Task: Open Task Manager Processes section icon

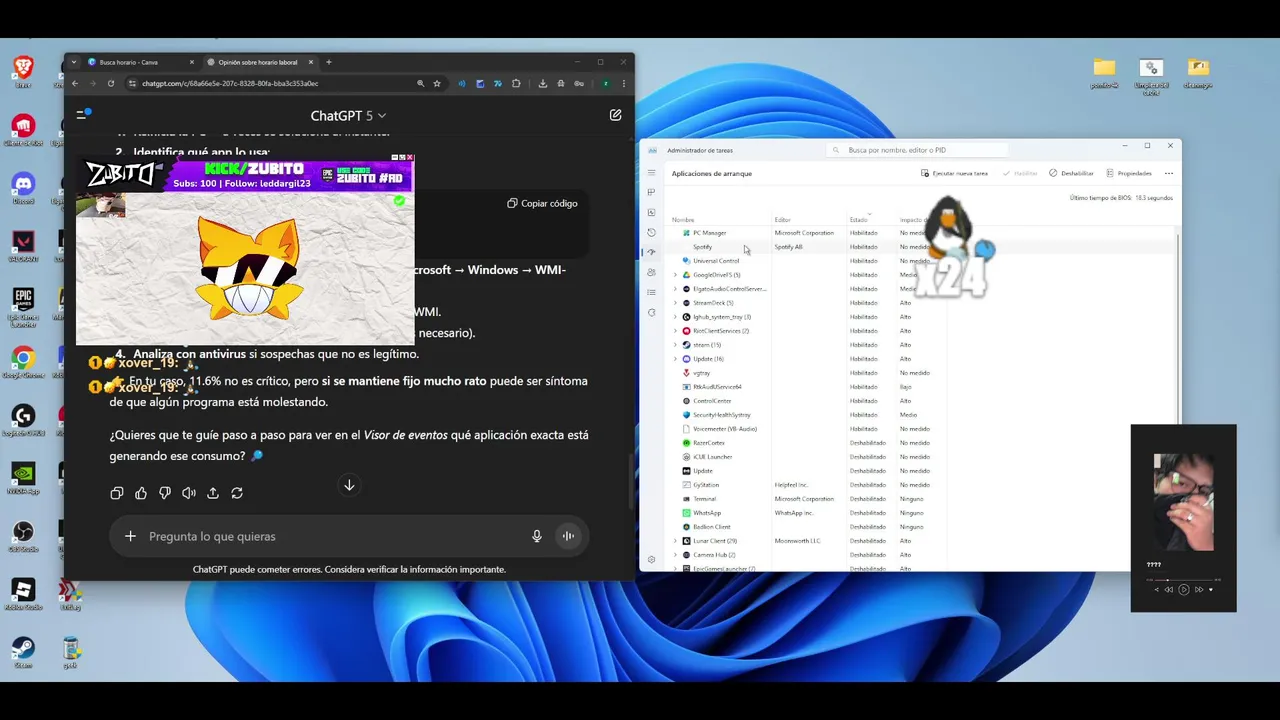Action: coord(652,192)
